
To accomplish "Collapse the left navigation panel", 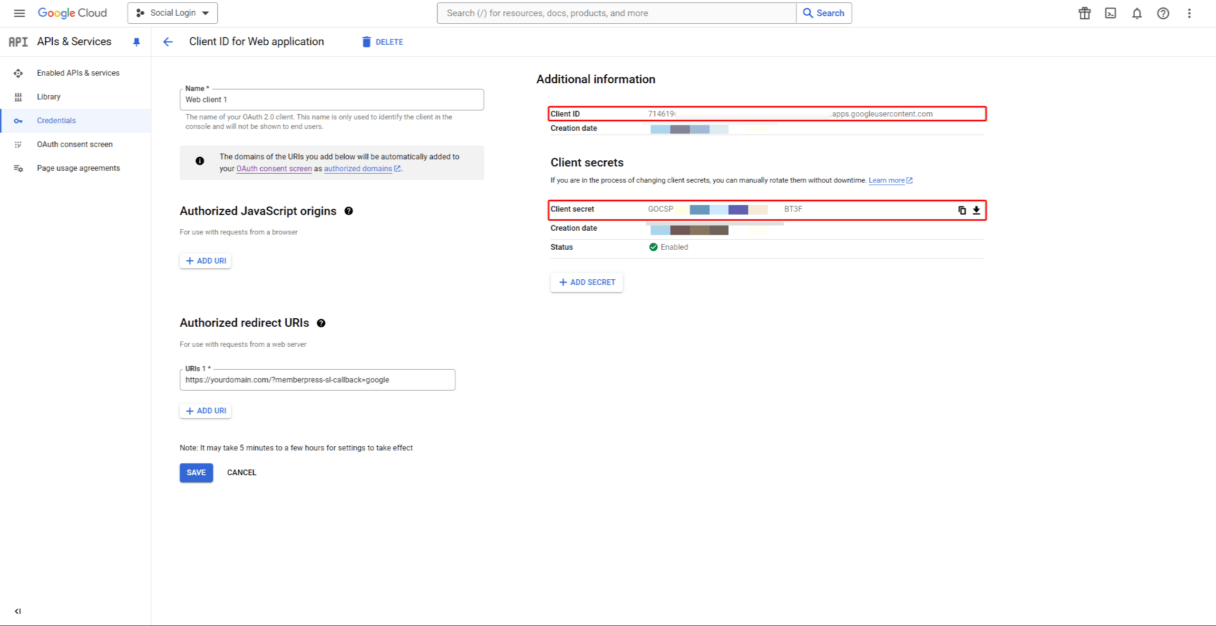I will (16, 610).
